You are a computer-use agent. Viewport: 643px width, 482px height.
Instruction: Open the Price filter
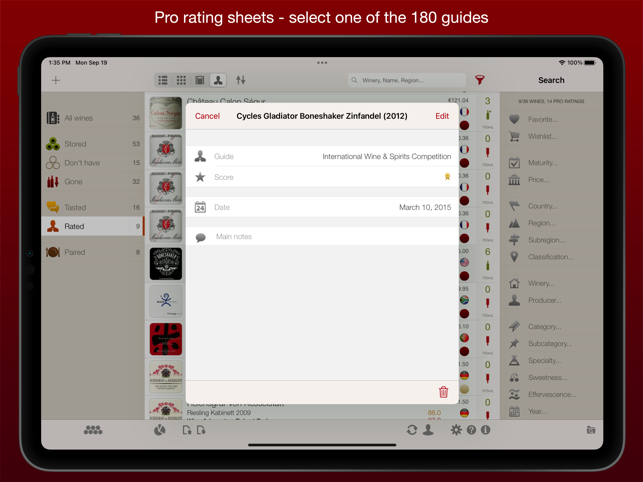pos(551,180)
